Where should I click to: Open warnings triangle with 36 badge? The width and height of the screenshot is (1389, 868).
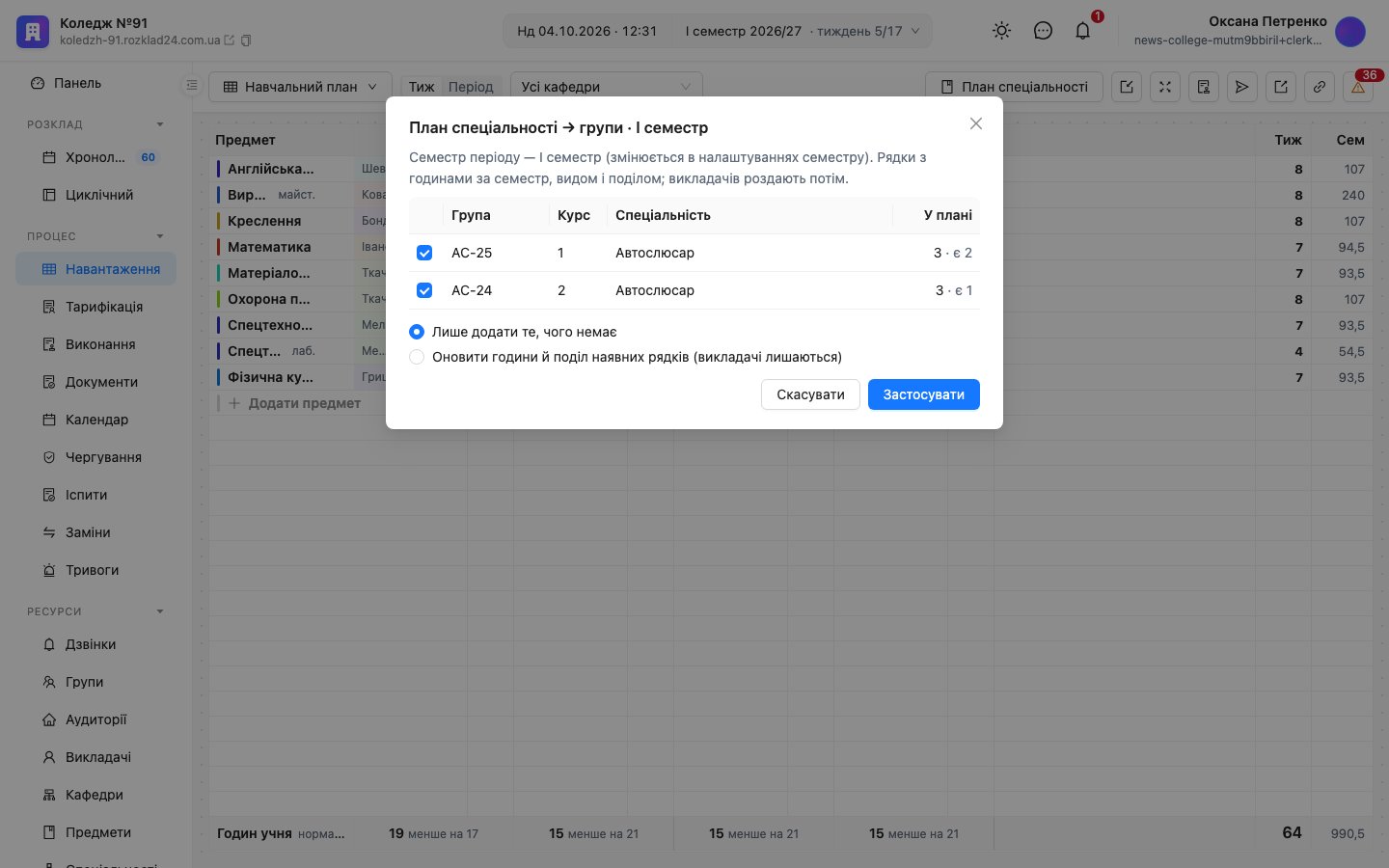1358,87
